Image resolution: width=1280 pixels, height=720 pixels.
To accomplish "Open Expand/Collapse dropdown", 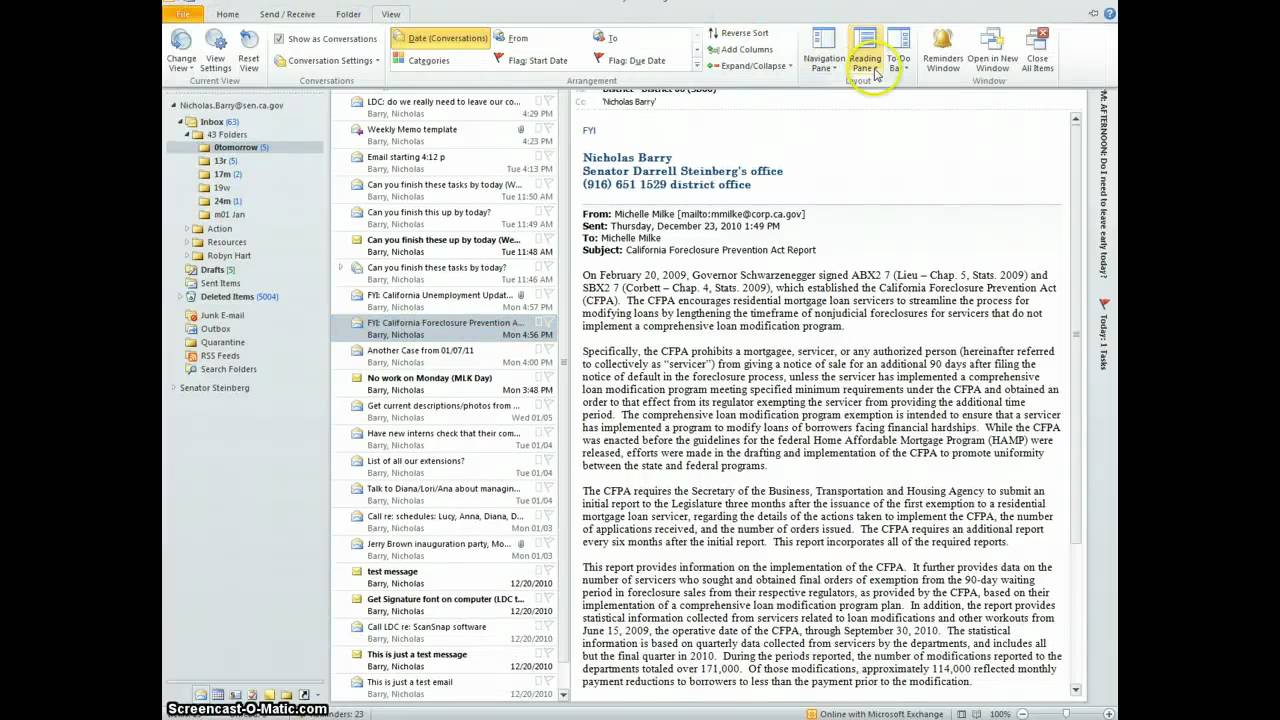I will pos(749,66).
